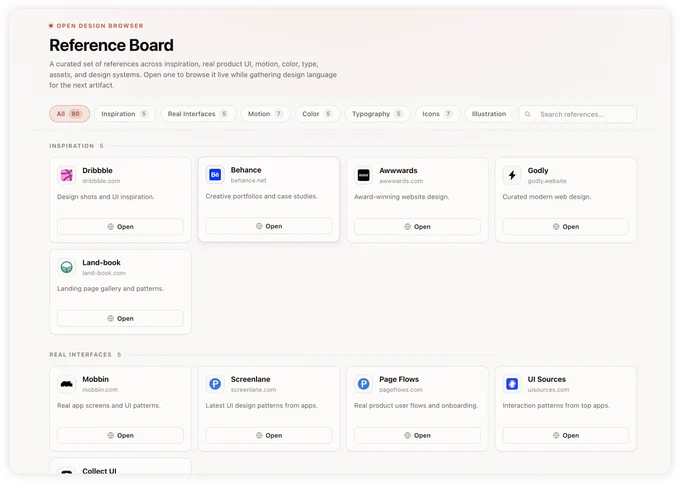
Task: Click the search magnifier icon
Action: coord(528,114)
